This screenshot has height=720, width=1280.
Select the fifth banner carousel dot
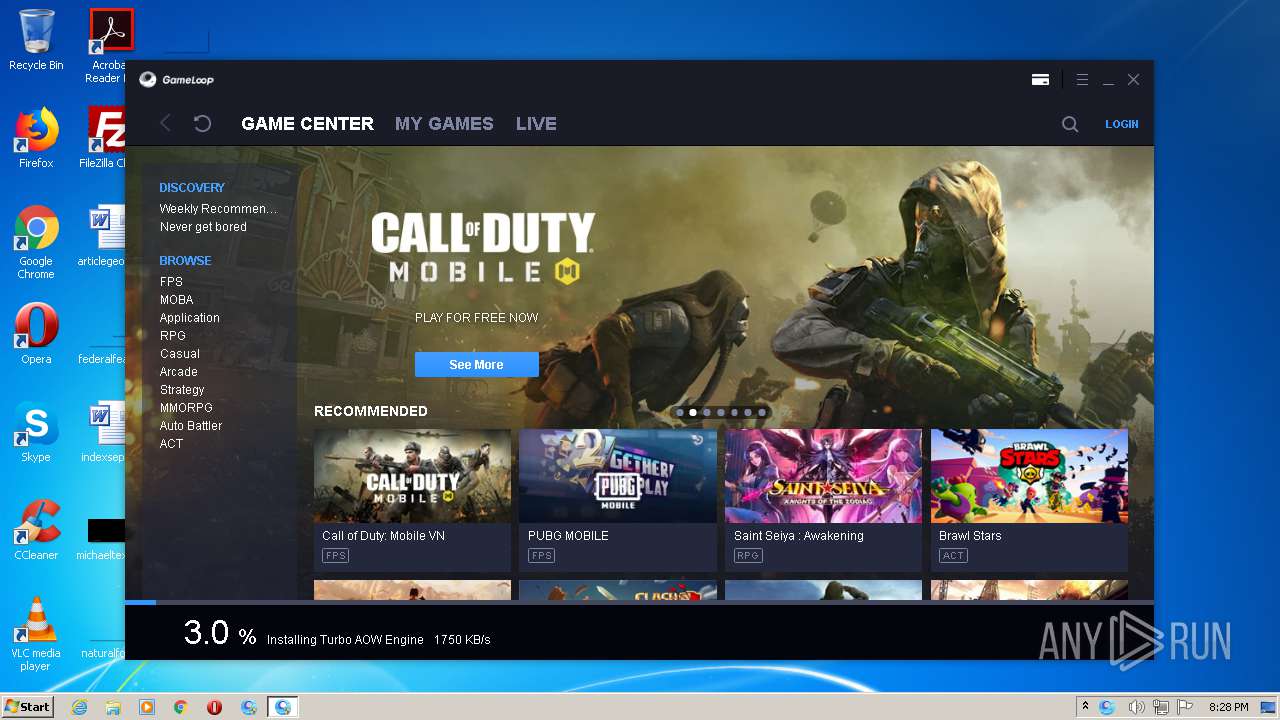734,412
